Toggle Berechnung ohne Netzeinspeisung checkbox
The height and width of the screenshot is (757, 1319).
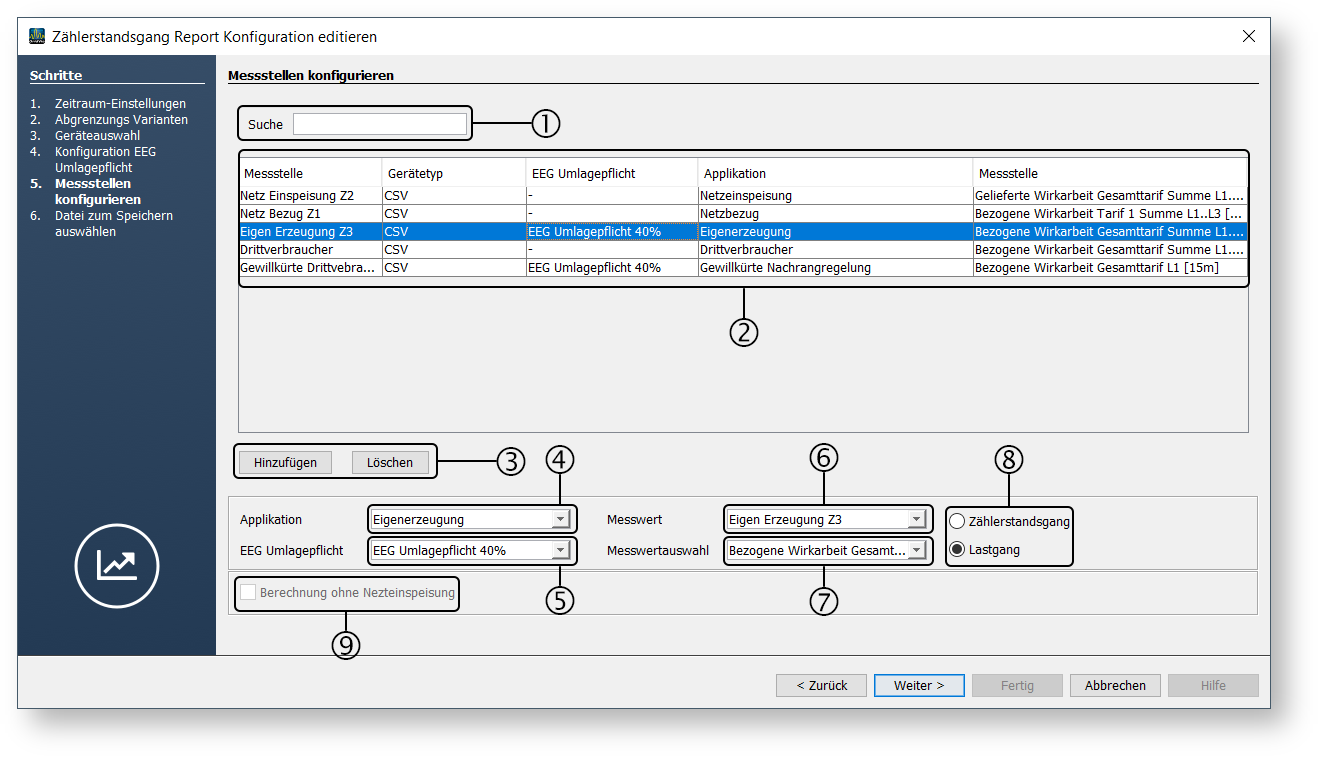248,593
